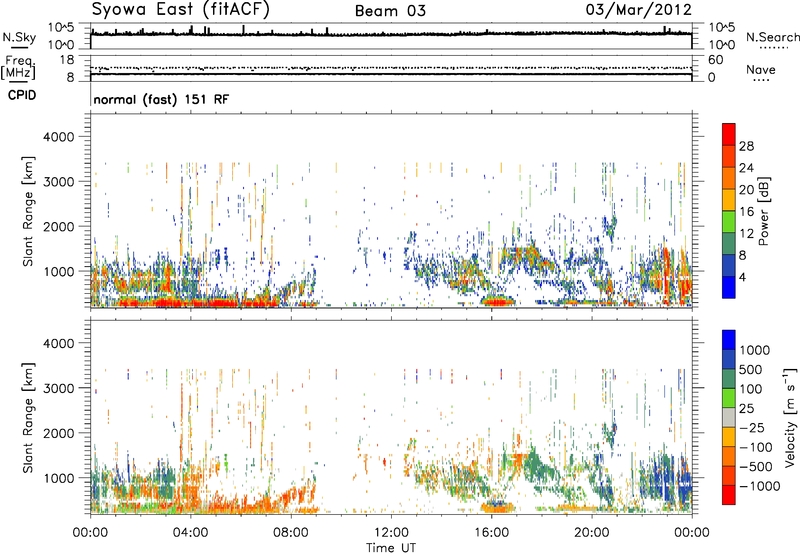Click the 'N.Search' legend label
The image size is (800, 554).
click(772, 37)
